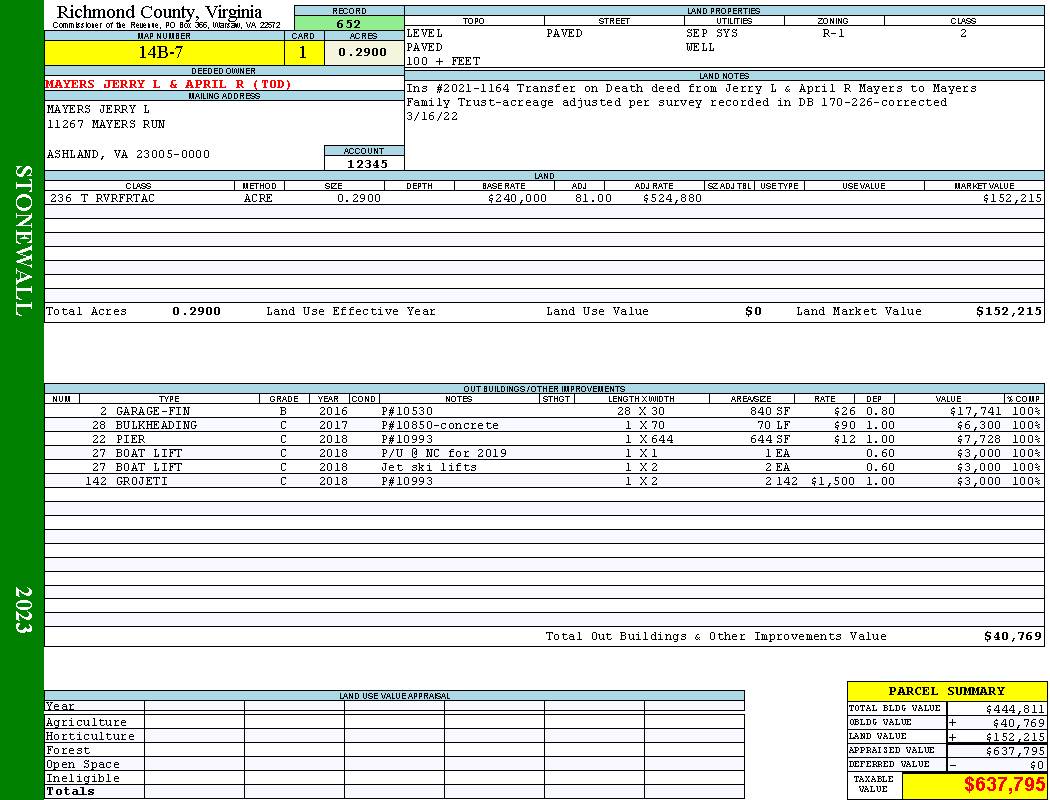Click the GROJETI rate $1,500
Image resolution: width=1050 pixels, height=800 pixels.
[x=833, y=481]
